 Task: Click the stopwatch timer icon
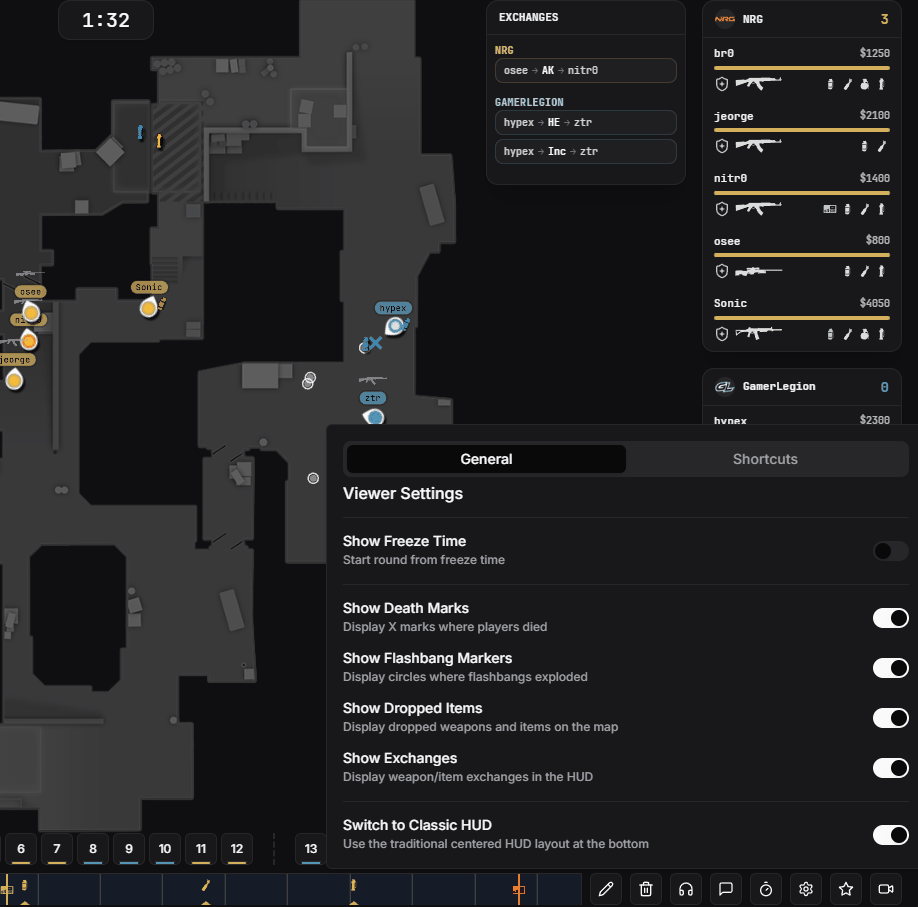point(766,889)
